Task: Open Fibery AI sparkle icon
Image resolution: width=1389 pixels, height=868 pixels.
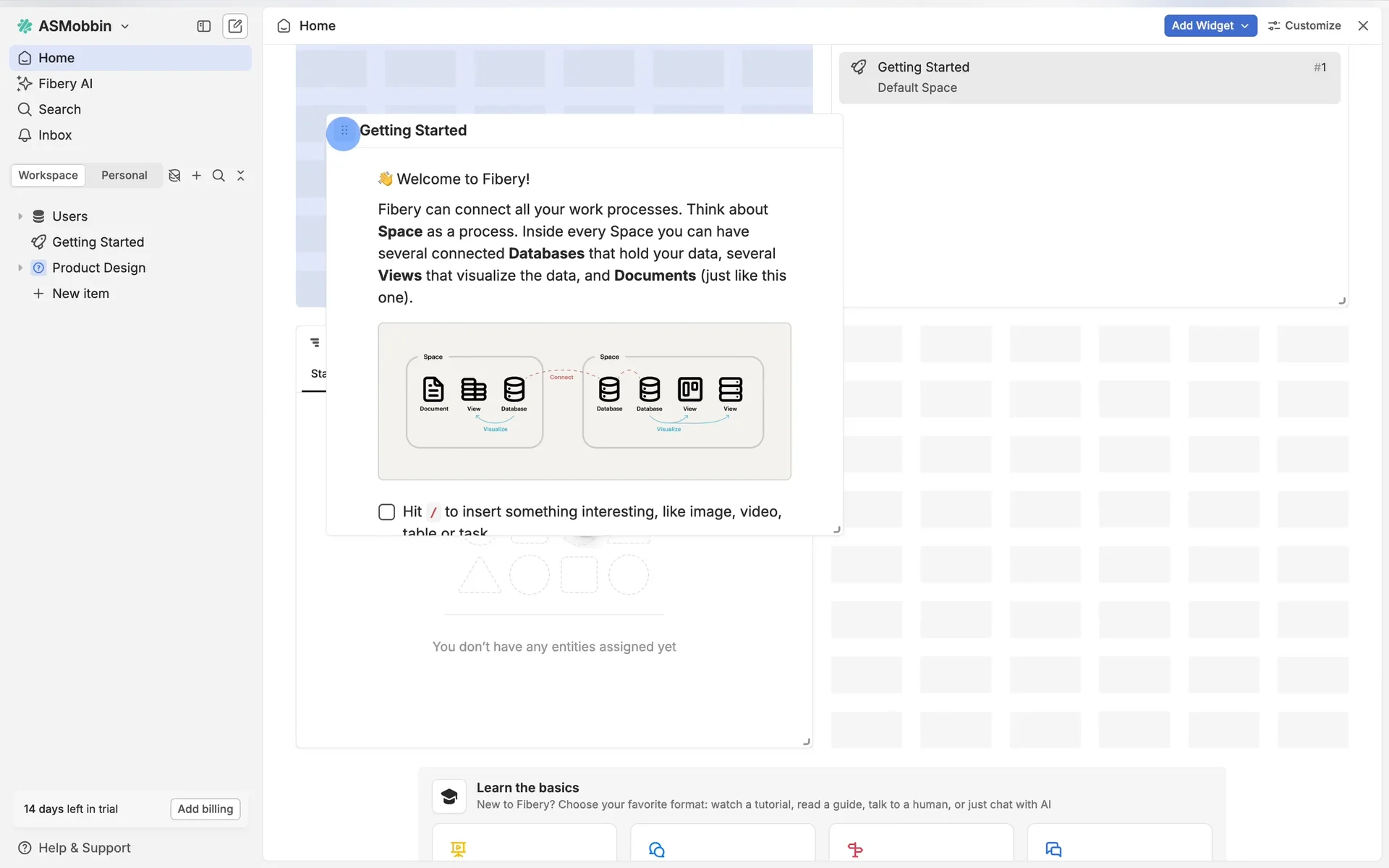Action: [x=25, y=83]
